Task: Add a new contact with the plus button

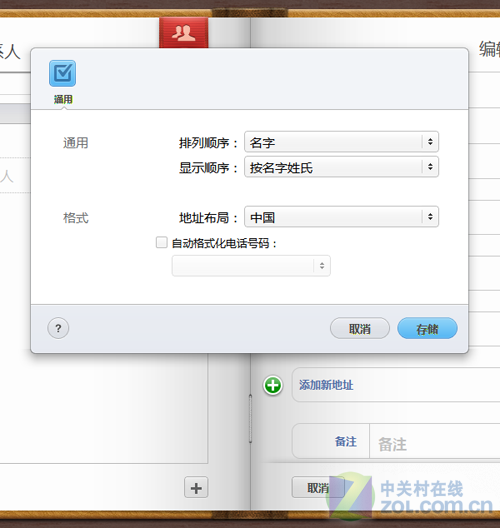Action: (196, 487)
